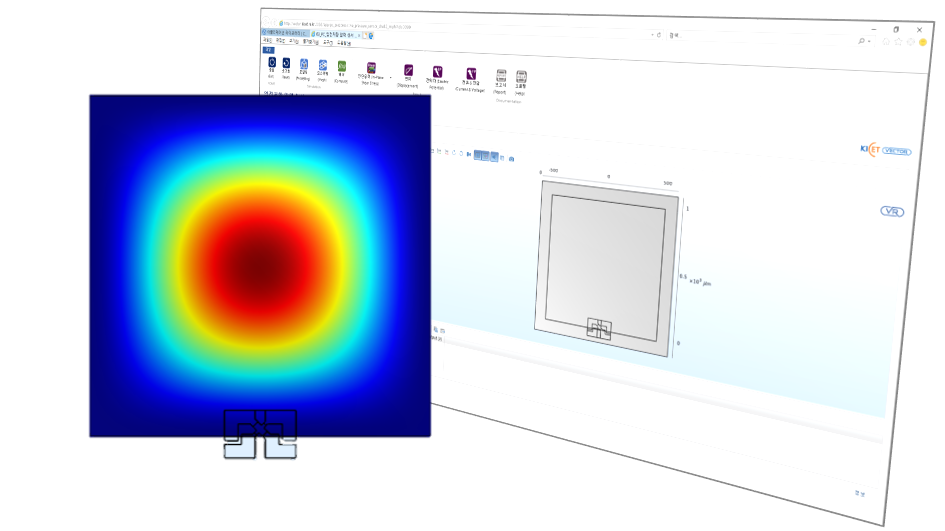The height and width of the screenshot is (531, 945).
Task: Click the VR button on the right
Action: [x=892, y=211]
